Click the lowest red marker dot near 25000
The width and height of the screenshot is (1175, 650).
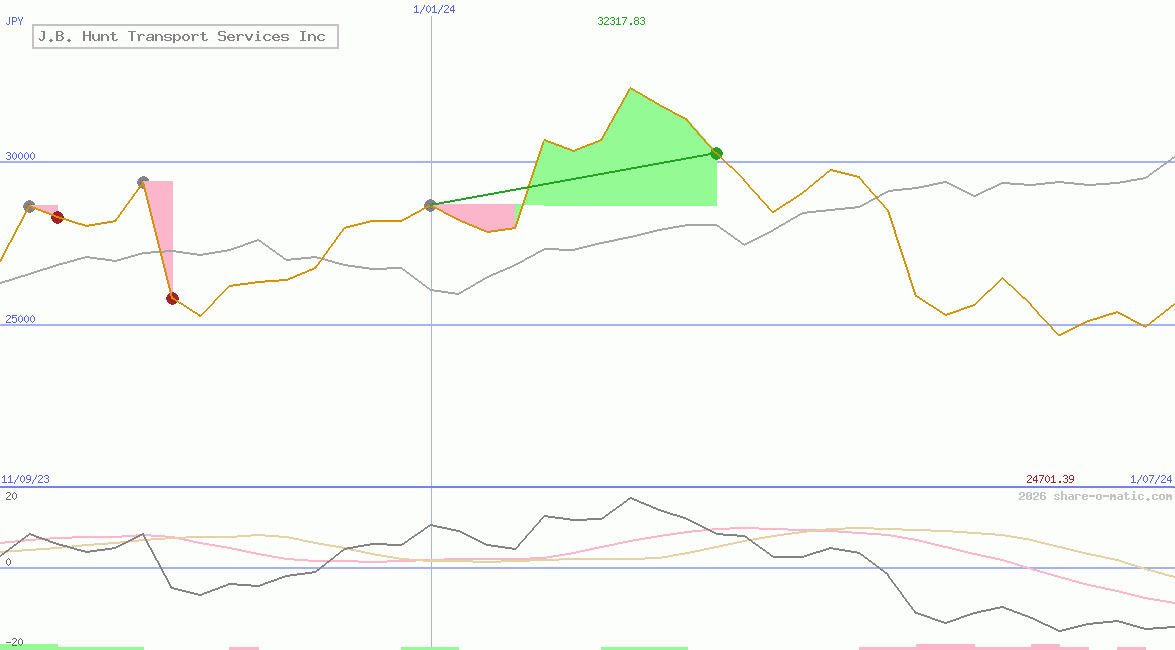click(x=172, y=298)
